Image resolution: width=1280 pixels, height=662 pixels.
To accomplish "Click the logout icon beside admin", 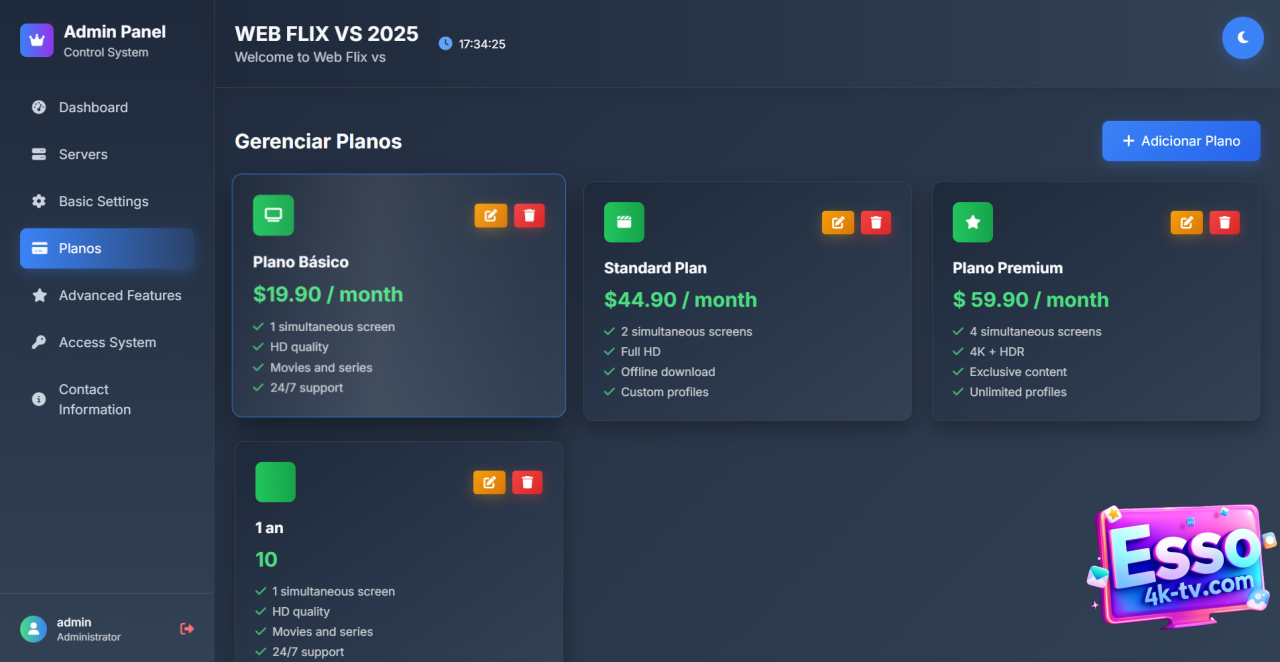I will [187, 629].
